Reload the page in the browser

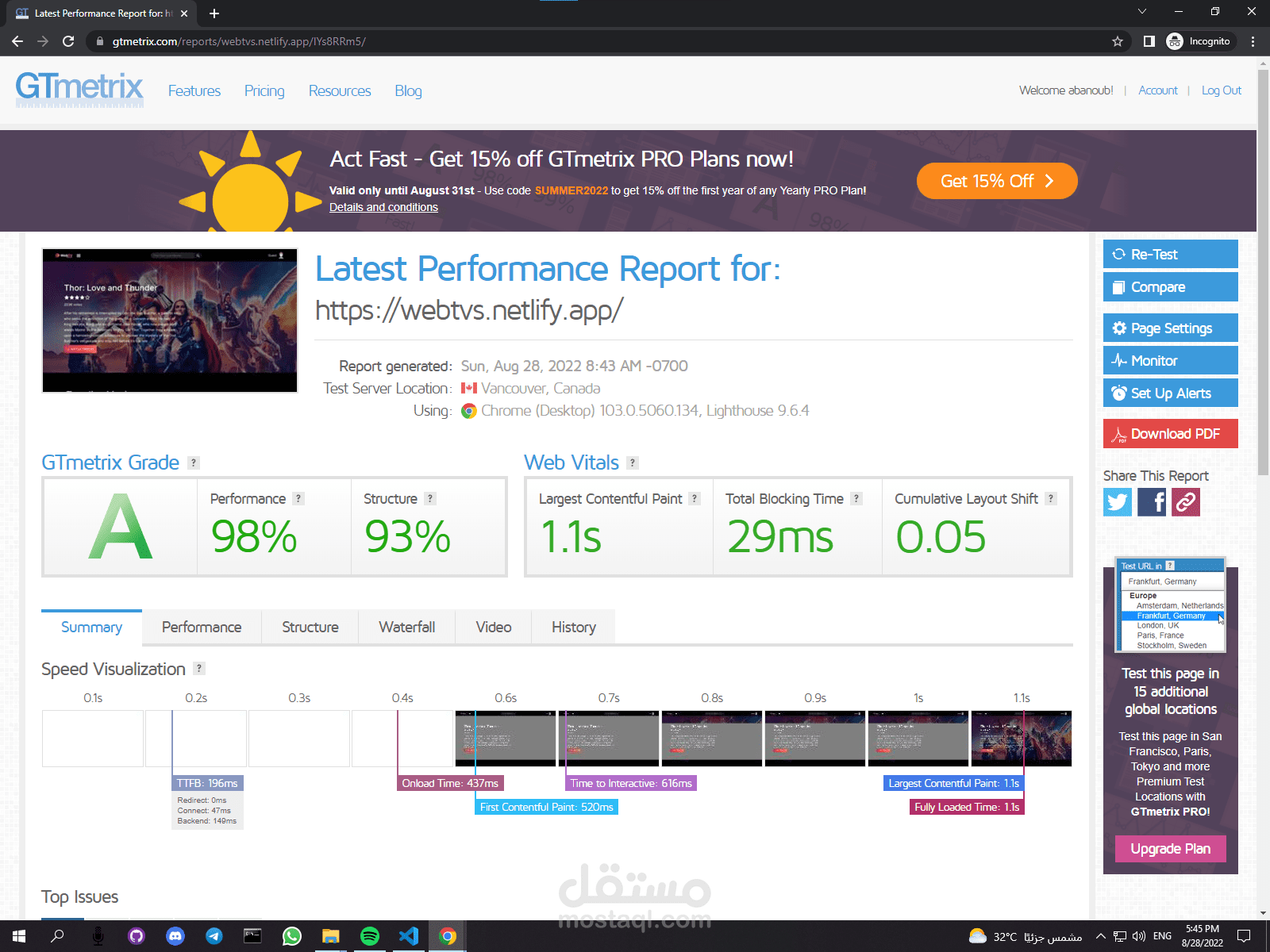click(x=68, y=41)
